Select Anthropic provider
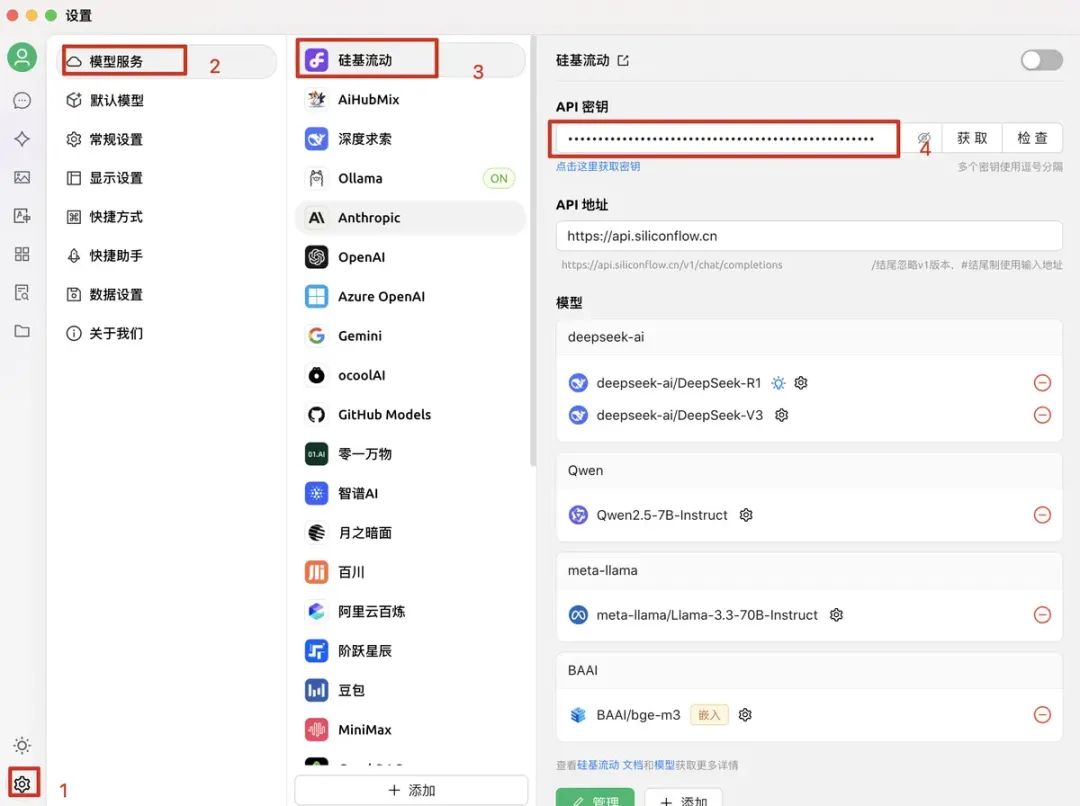Screen dimensions: 1080x806 click(x=411, y=218)
